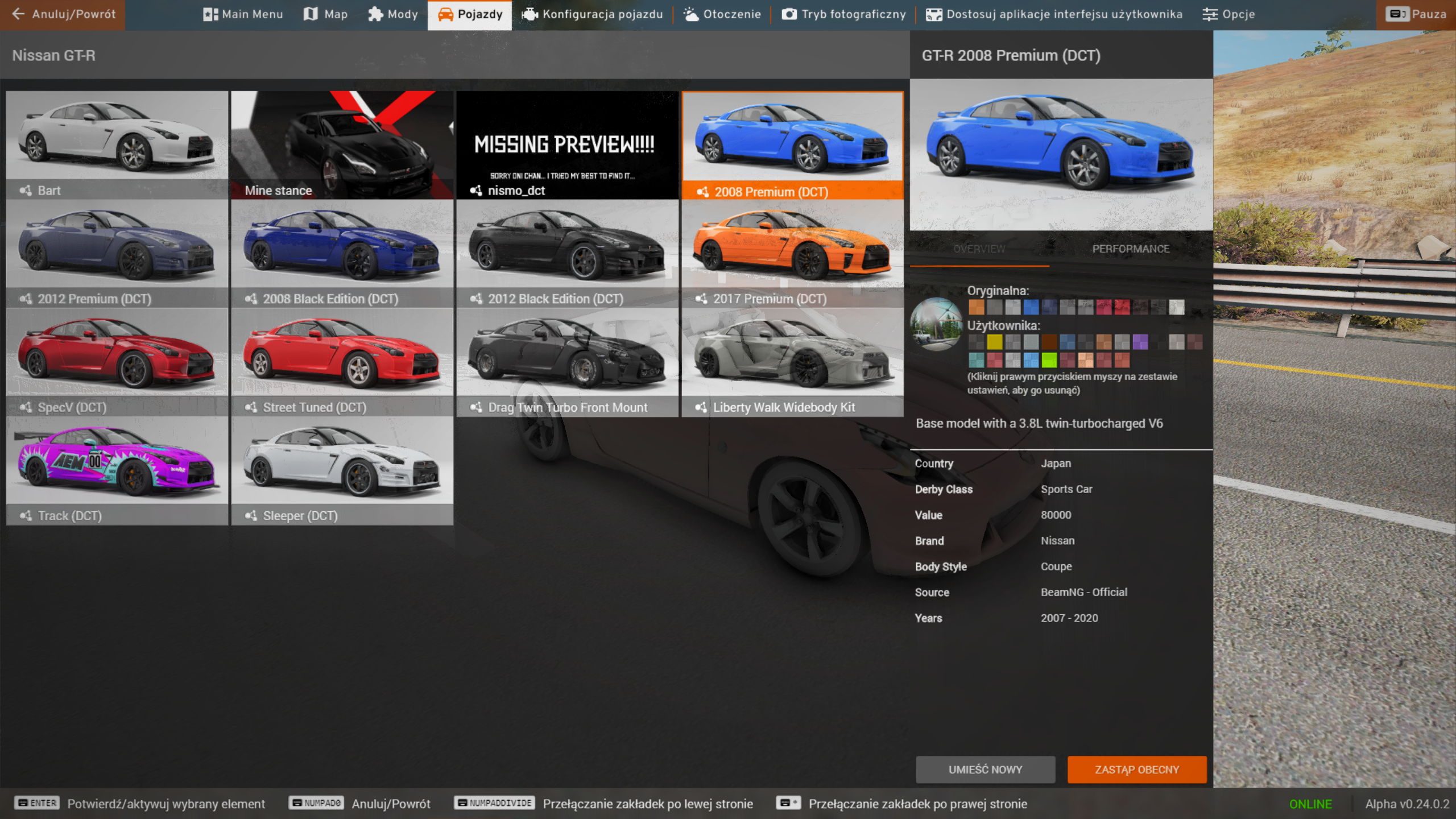Viewport: 1456px width, 819px height.
Task: Click the config icon beside Bart label
Action: tap(26, 191)
